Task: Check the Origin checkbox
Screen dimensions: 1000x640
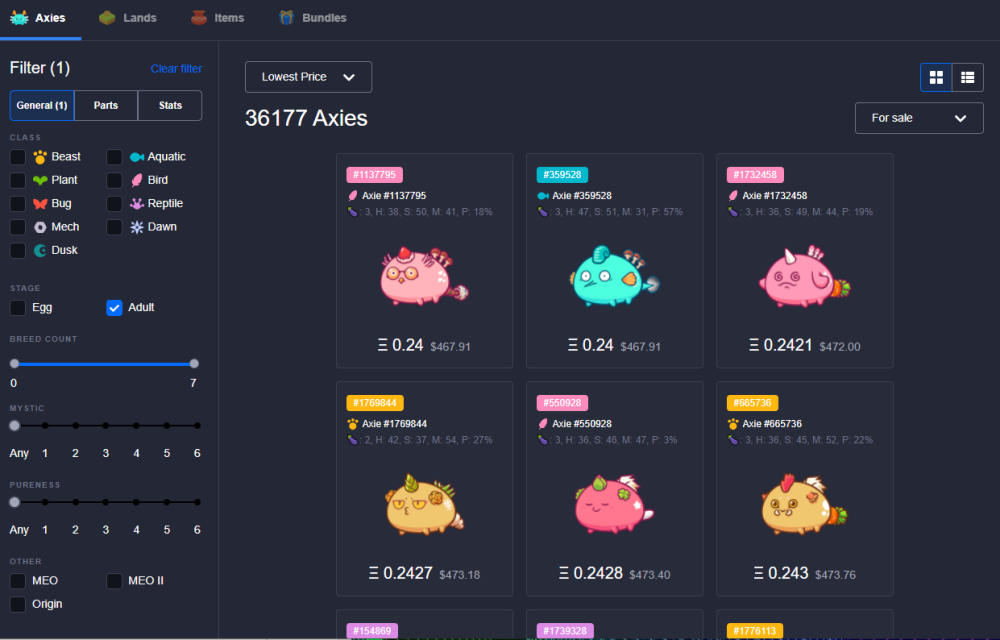Action: (18, 604)
